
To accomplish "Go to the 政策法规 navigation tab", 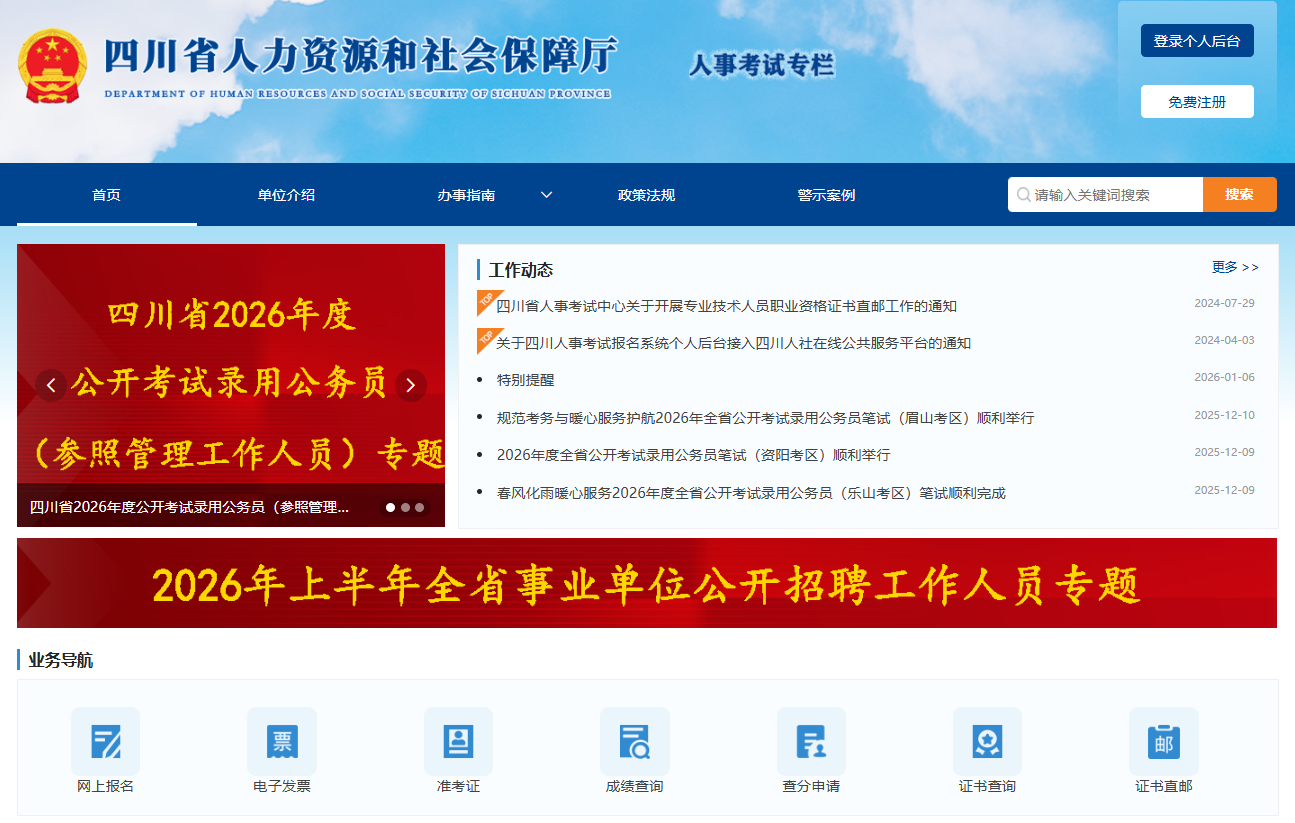I will point(646,195).
